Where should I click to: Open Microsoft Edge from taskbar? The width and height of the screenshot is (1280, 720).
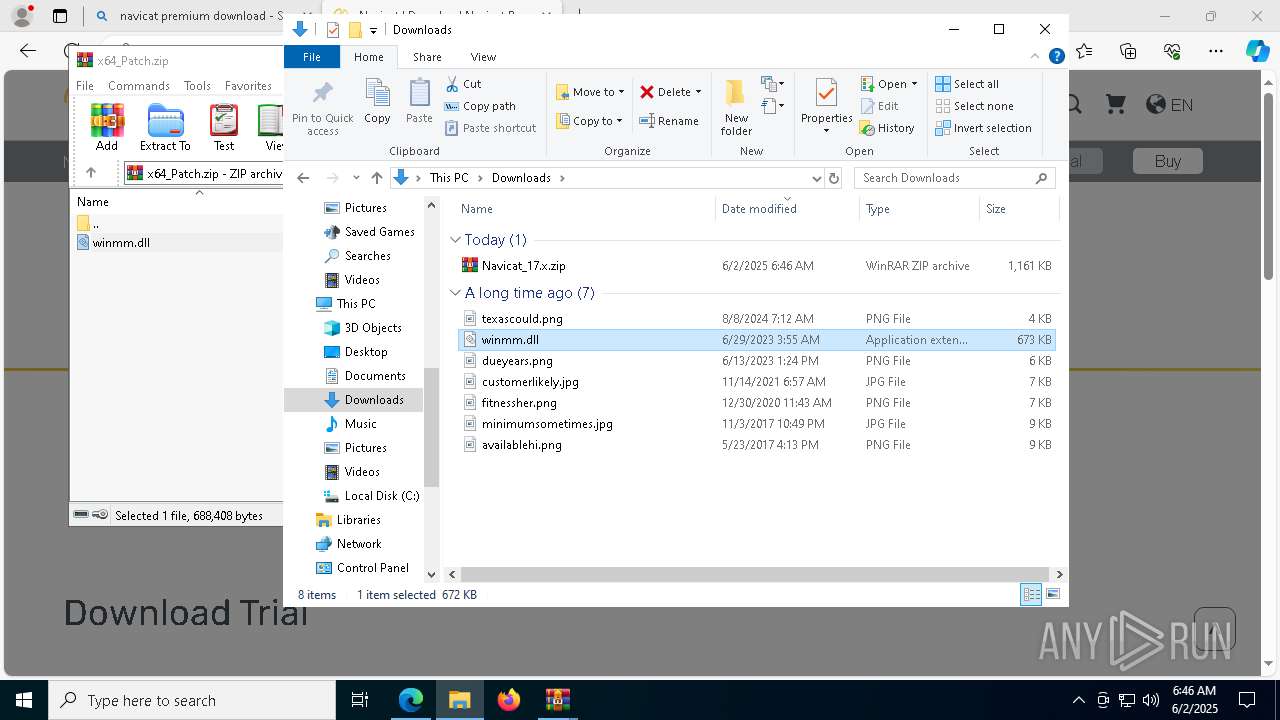click(x=411, y=700)
